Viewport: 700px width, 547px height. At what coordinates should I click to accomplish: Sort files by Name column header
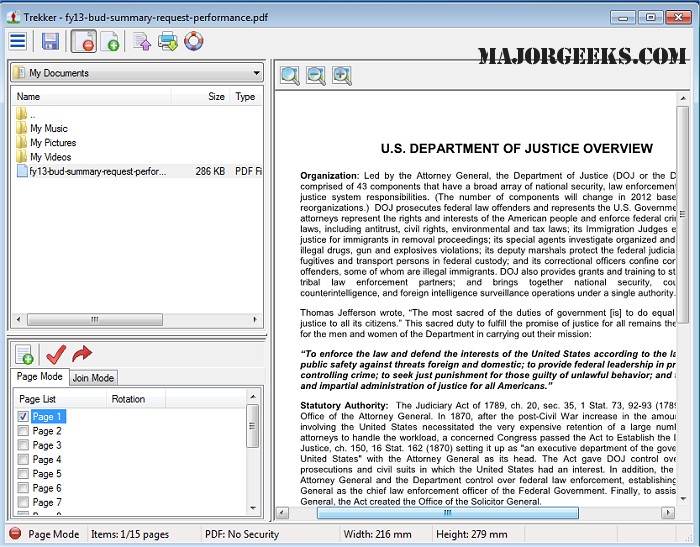pos(92,96)
